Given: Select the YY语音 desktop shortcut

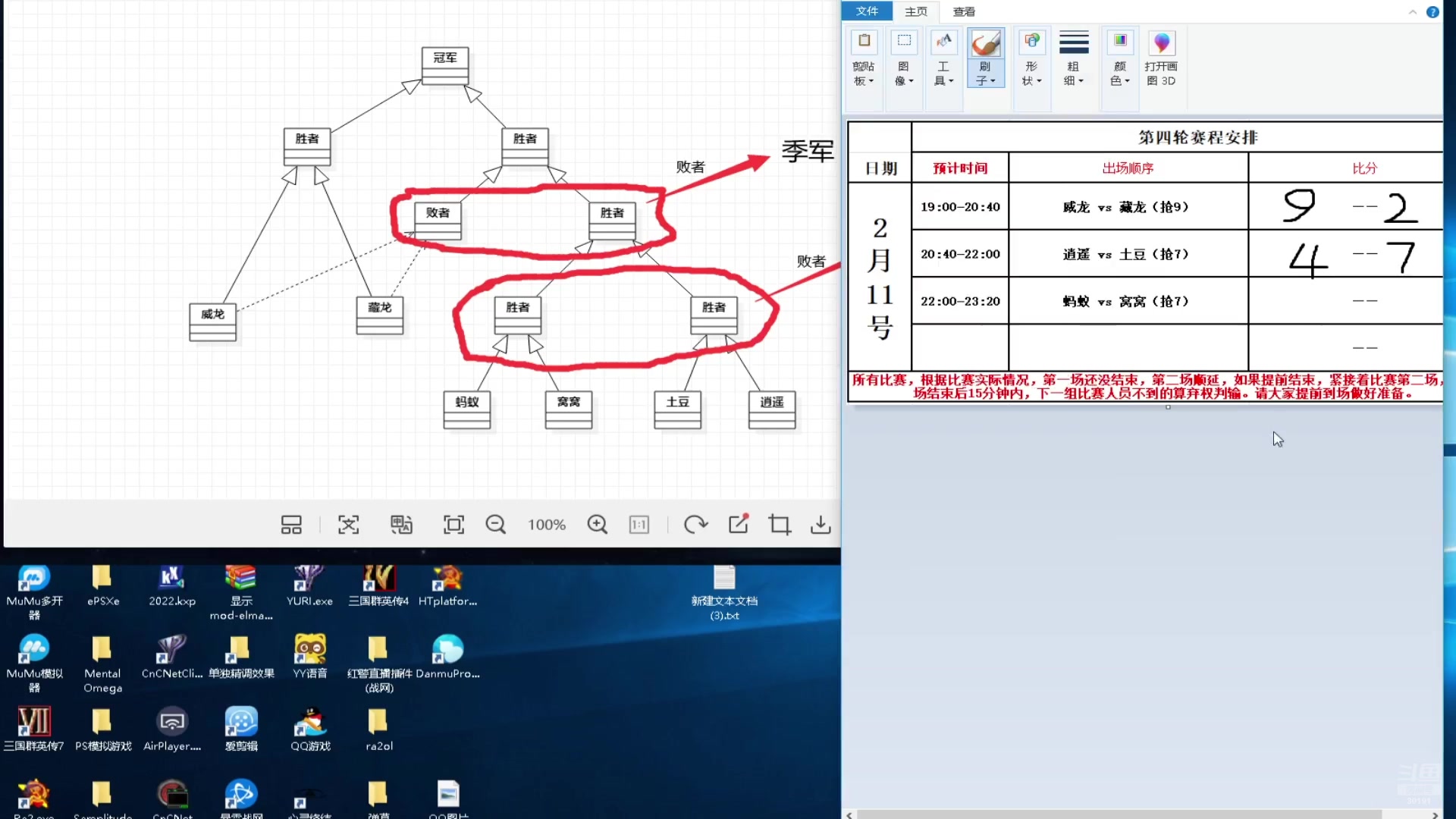Looking at the screenshot, I should coord(309,657).
